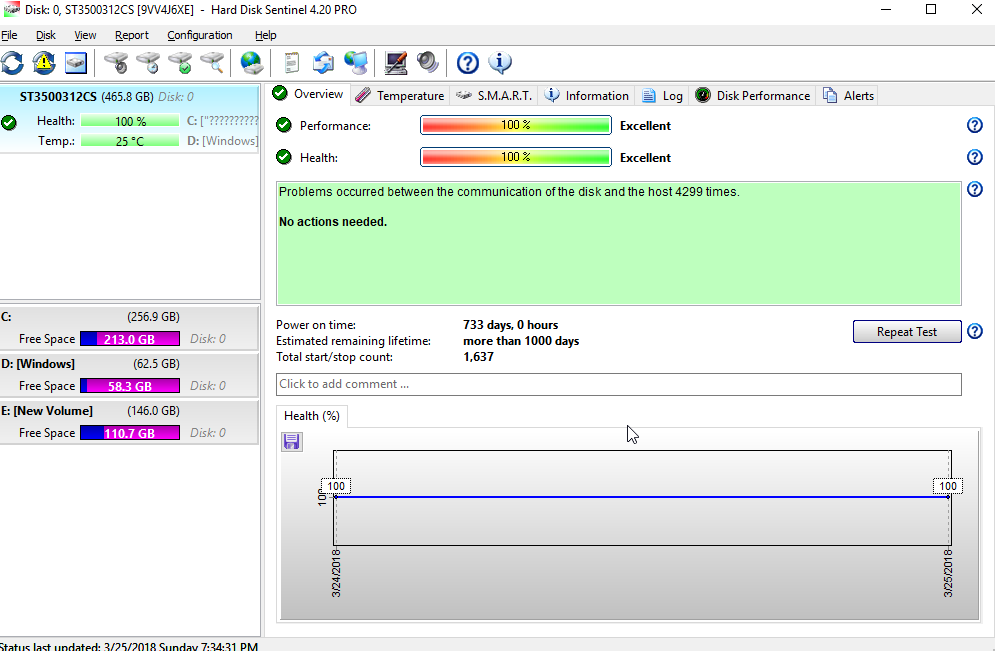995x651 pixels.
Task: Open the disk with stethoscope test icon
Action: (x=116, y=63)
